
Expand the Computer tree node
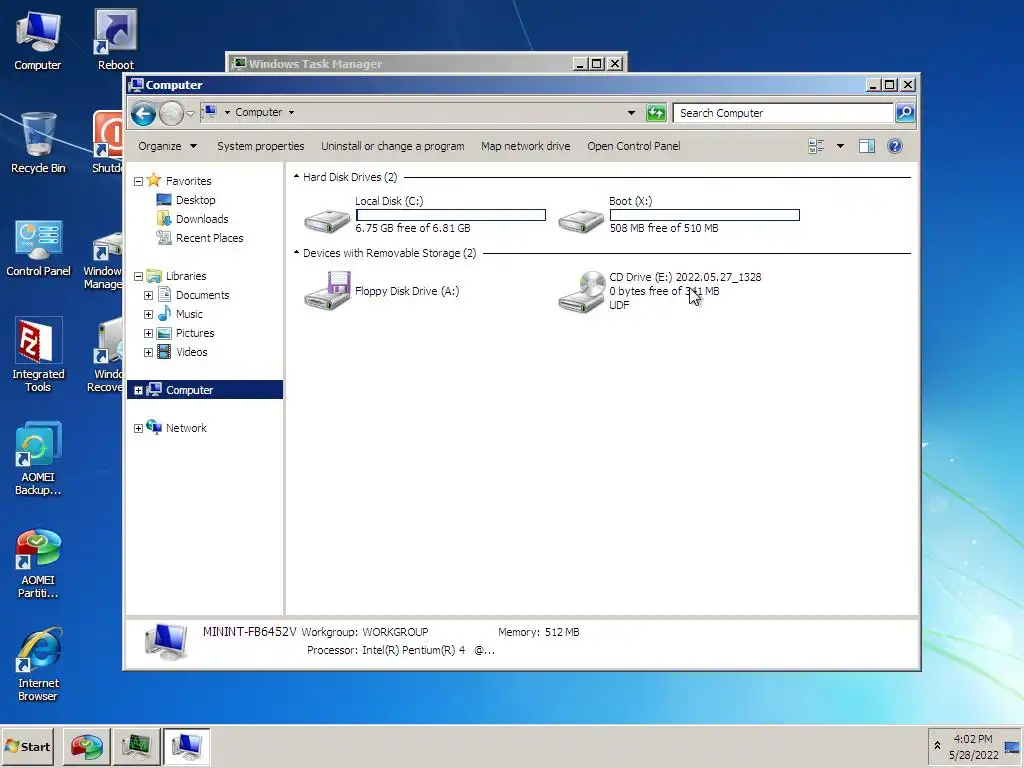click(138, 391)
